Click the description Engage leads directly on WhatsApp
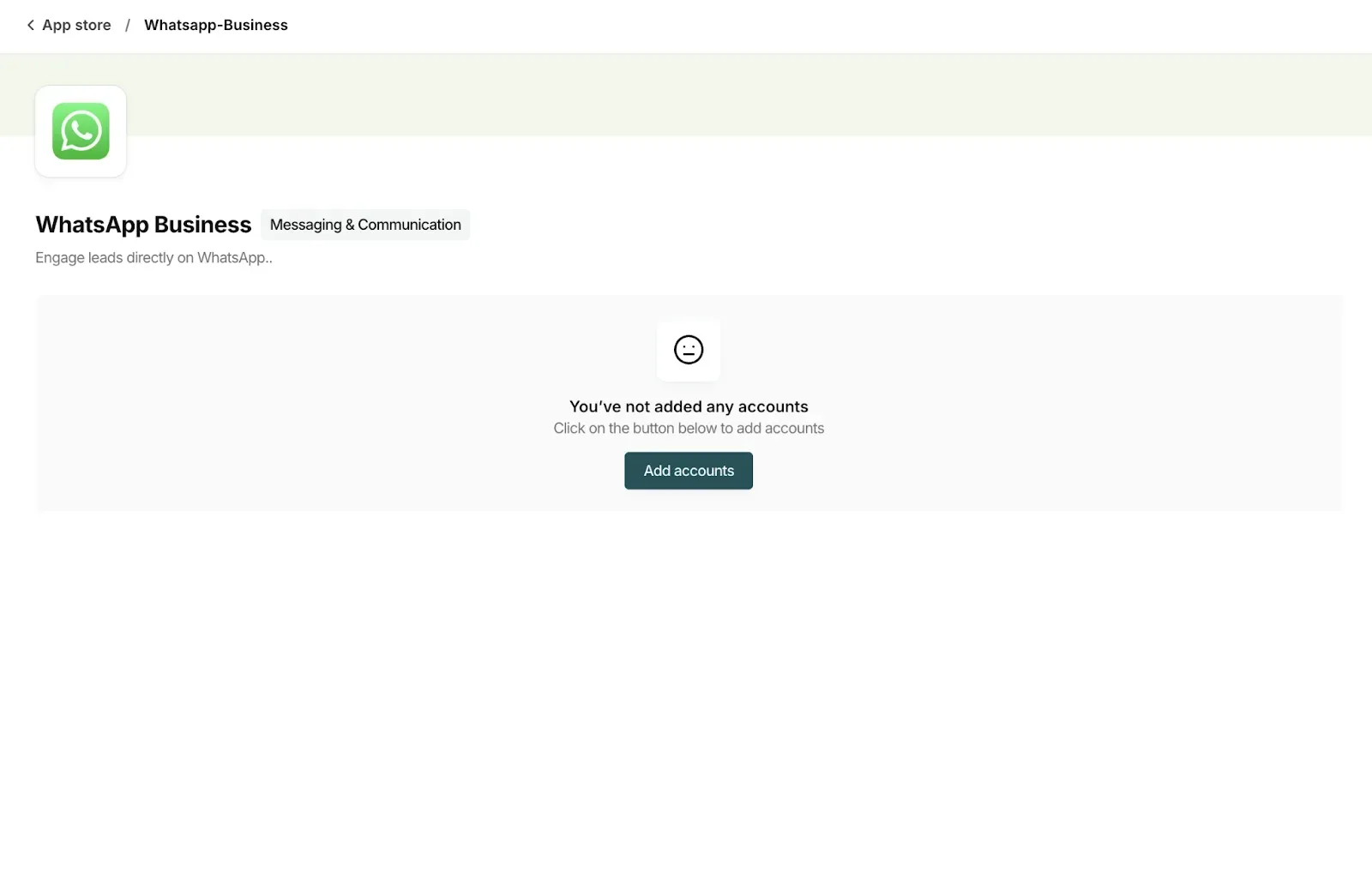This screenshot has width=1372, height=896. pos(153,257)
